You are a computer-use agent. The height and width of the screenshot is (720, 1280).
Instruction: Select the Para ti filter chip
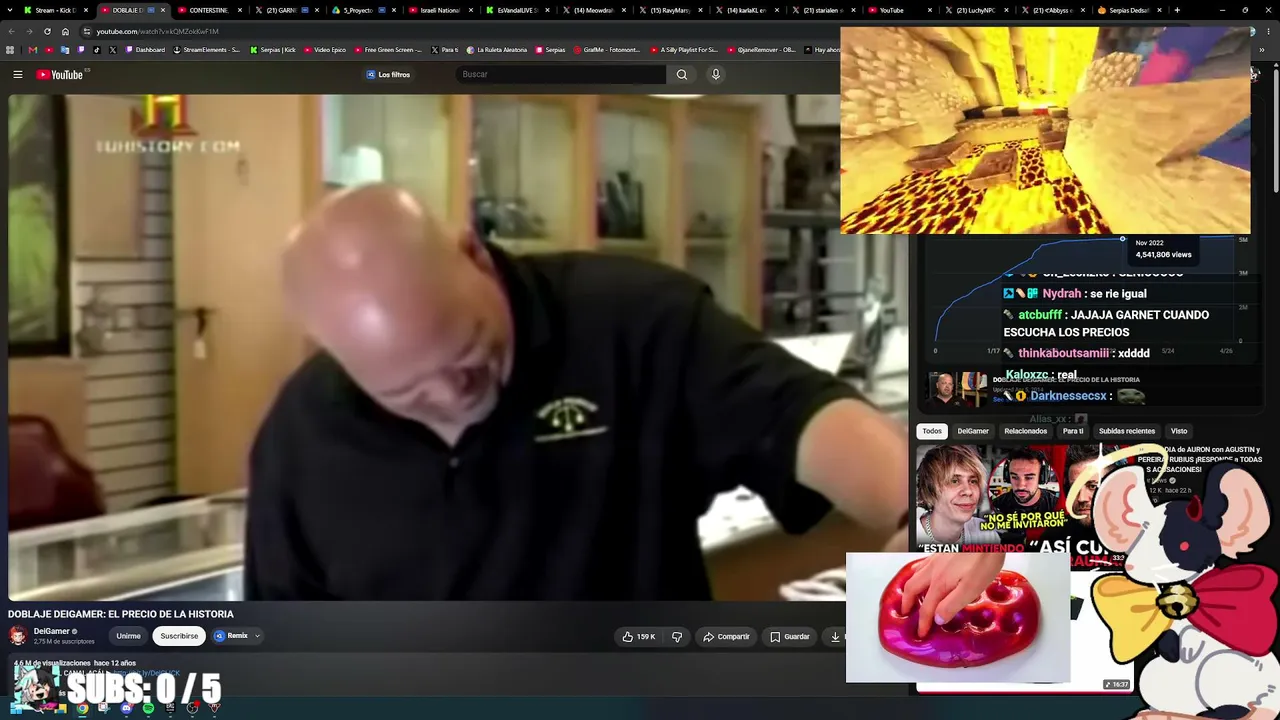point(1073,431)
